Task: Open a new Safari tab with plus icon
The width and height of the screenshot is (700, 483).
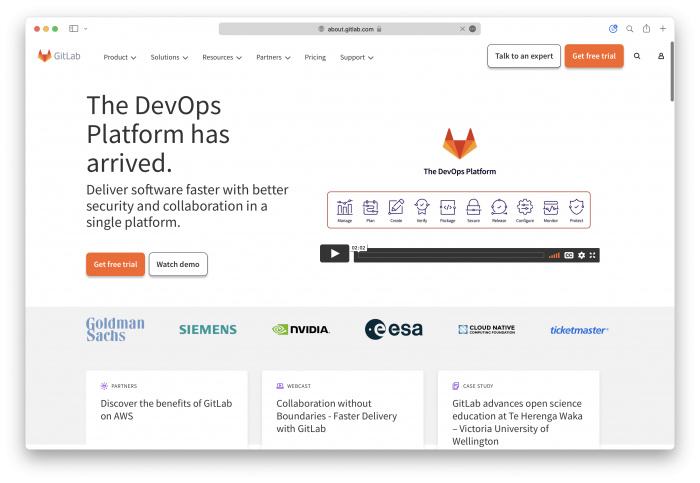Action: (x=662, y=29)
